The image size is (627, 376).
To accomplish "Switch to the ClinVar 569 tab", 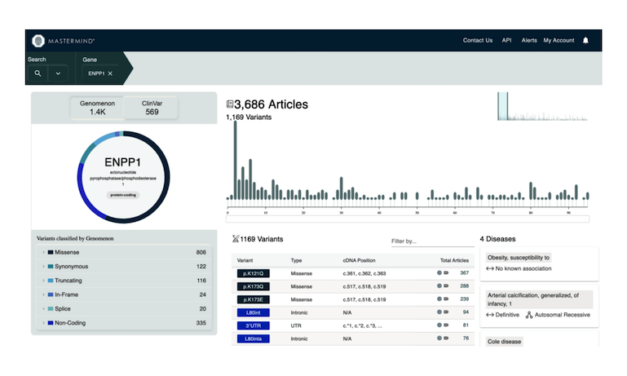I will [152, 108].
